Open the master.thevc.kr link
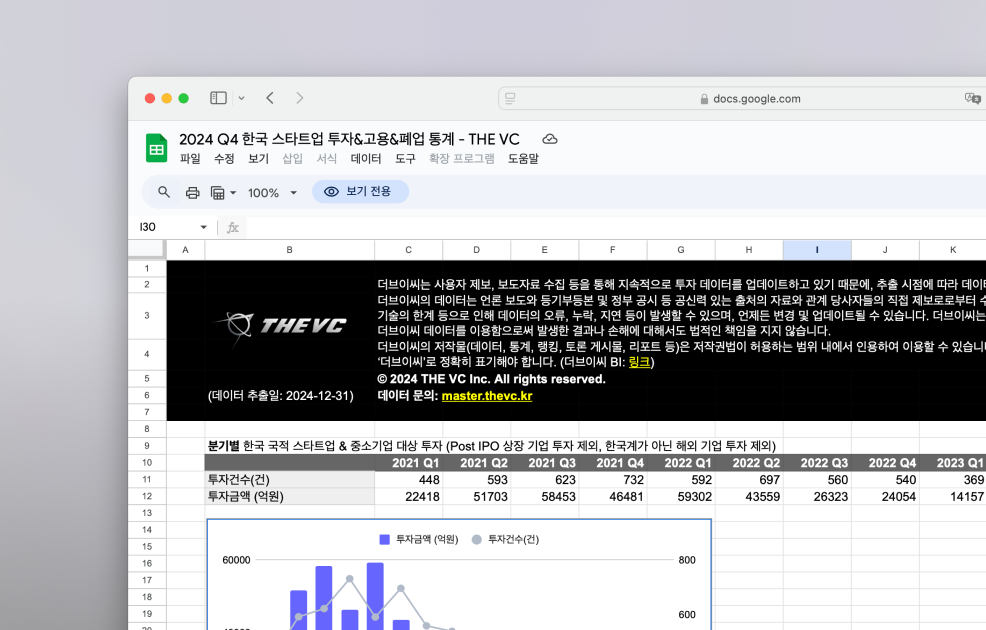 [x=486, y=396]
